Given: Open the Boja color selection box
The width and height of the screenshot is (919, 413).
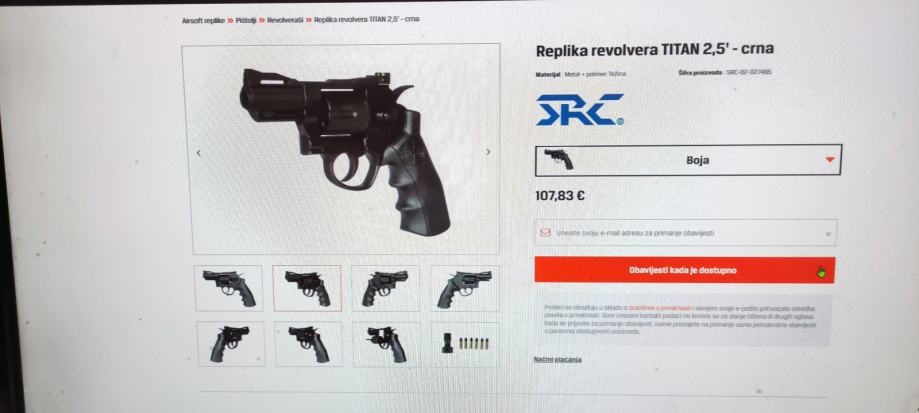Looking at the screenshot, I should click(688, 160).
